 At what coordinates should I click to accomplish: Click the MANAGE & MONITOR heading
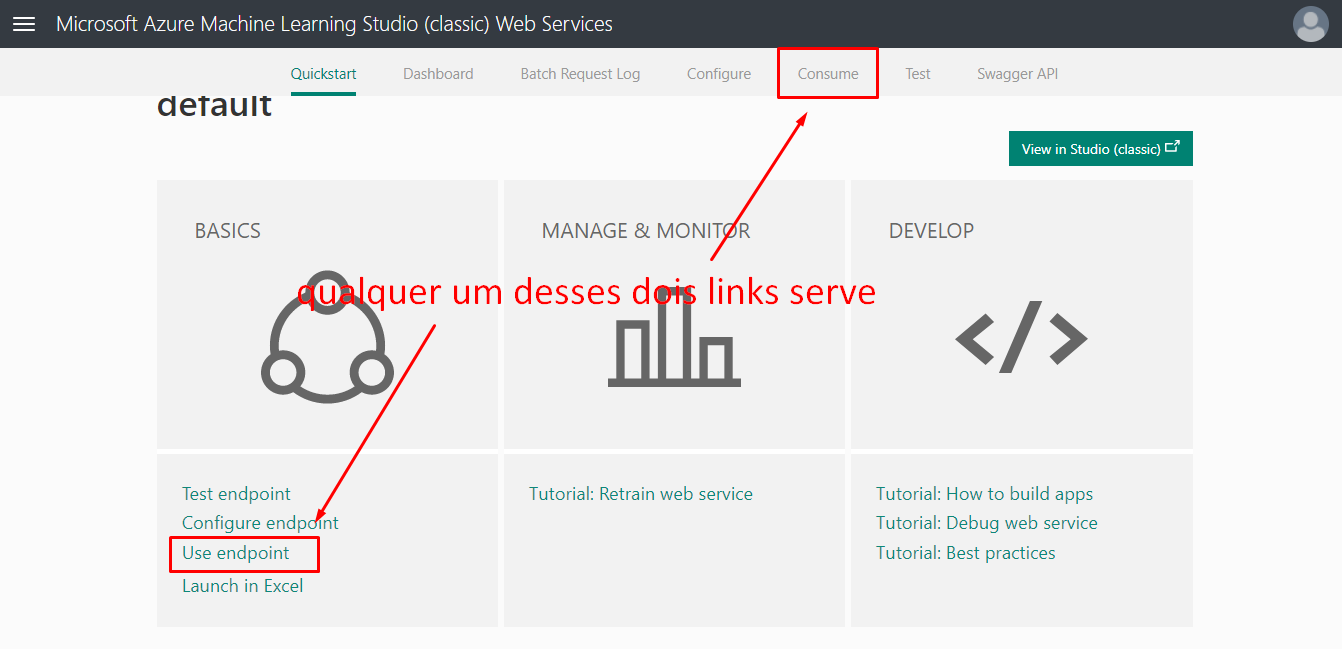click(x=646, y=231)
